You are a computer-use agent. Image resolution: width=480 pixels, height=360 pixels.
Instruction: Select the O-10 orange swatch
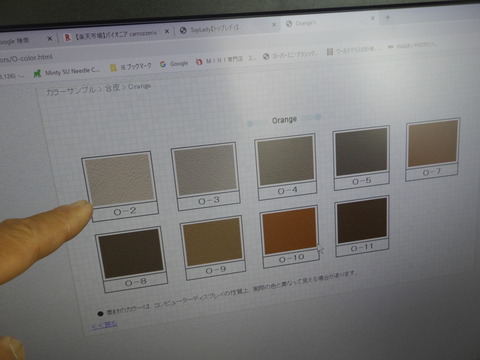(x=289, y=231)
